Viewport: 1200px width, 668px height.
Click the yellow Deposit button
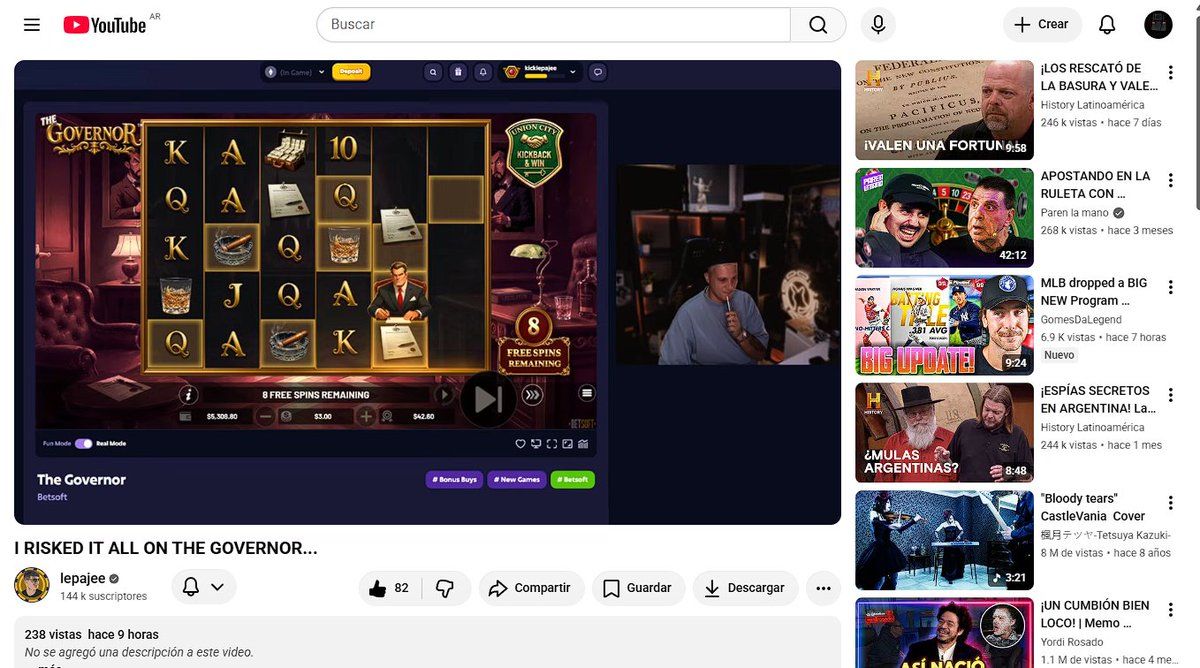[351, 72]
